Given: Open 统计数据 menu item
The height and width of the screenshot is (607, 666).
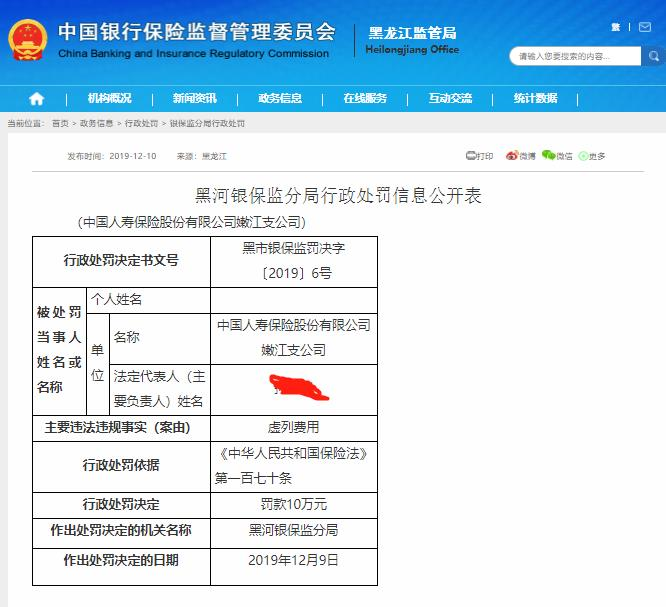Looking at the screenshot, I should coord(535,99).
